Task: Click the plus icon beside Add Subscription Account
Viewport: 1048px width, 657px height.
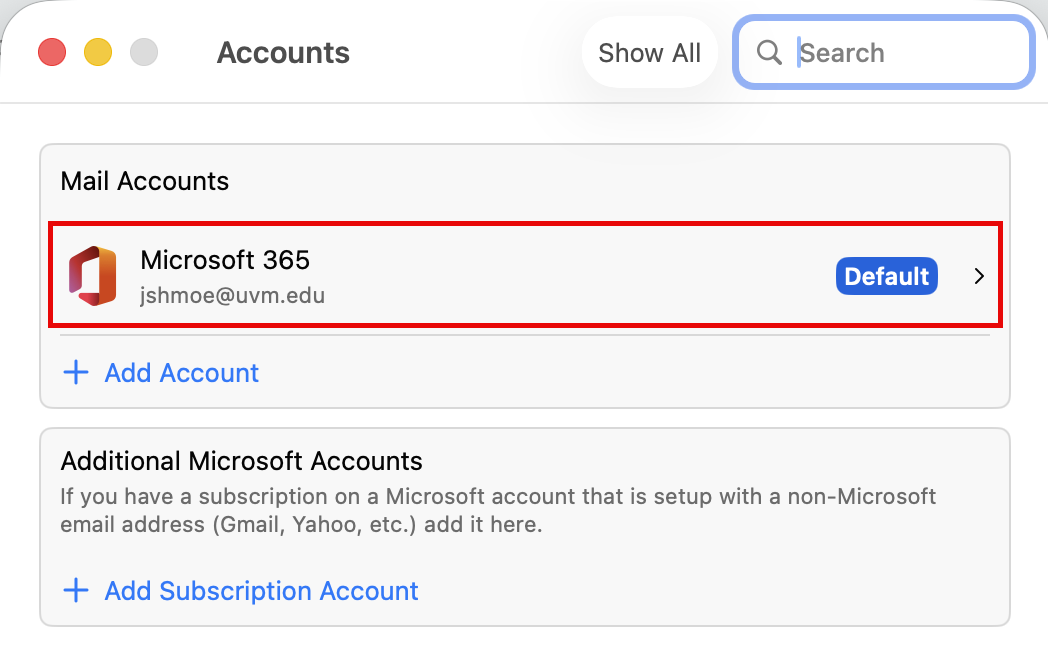Action: pos(76,591)
